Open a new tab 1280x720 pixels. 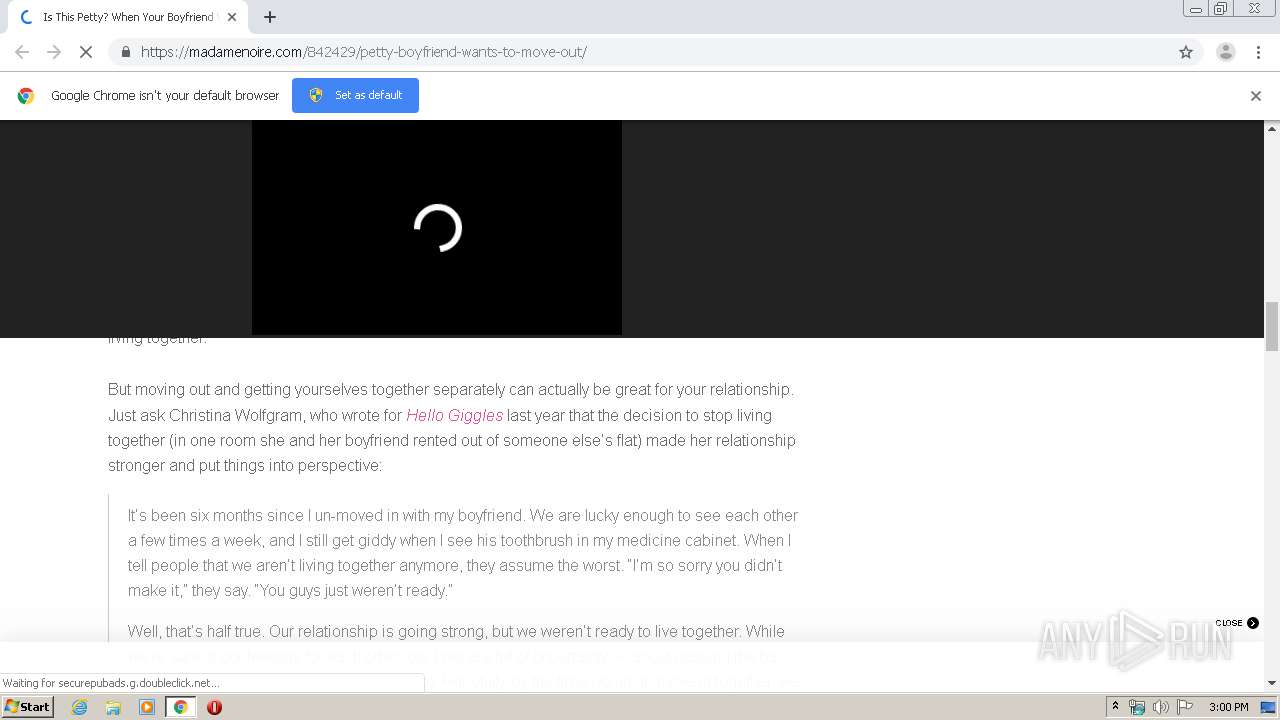pos(270,17)
